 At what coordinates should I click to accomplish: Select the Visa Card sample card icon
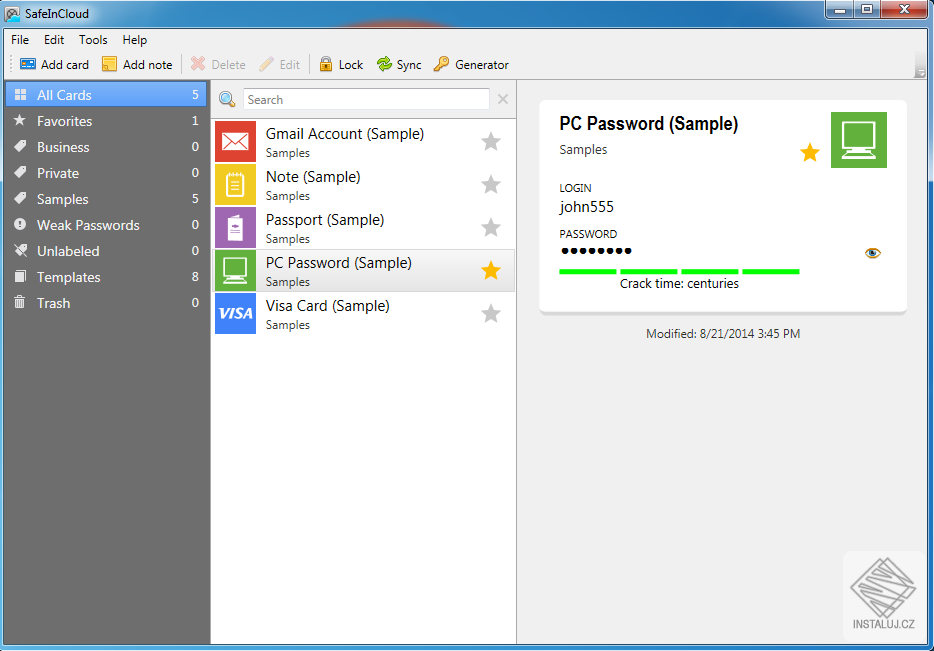coord(235,313)
